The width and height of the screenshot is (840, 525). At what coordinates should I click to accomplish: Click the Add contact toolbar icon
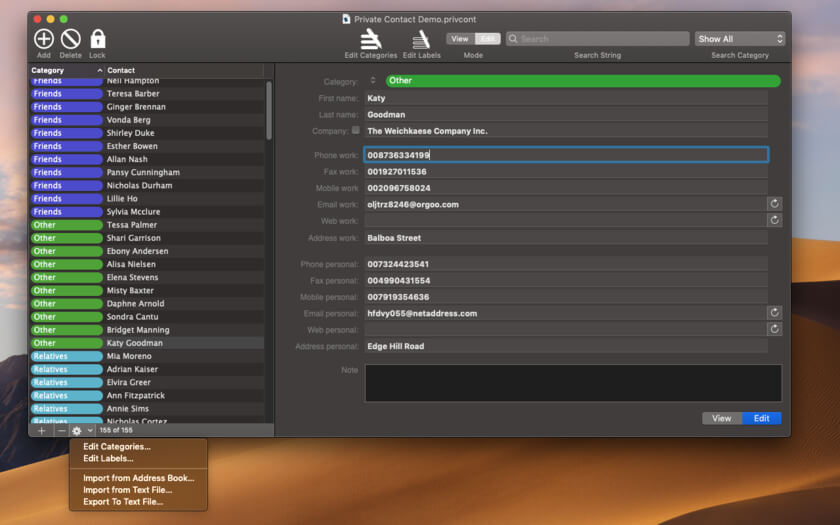pyautogui.click(x=44, y=39)
